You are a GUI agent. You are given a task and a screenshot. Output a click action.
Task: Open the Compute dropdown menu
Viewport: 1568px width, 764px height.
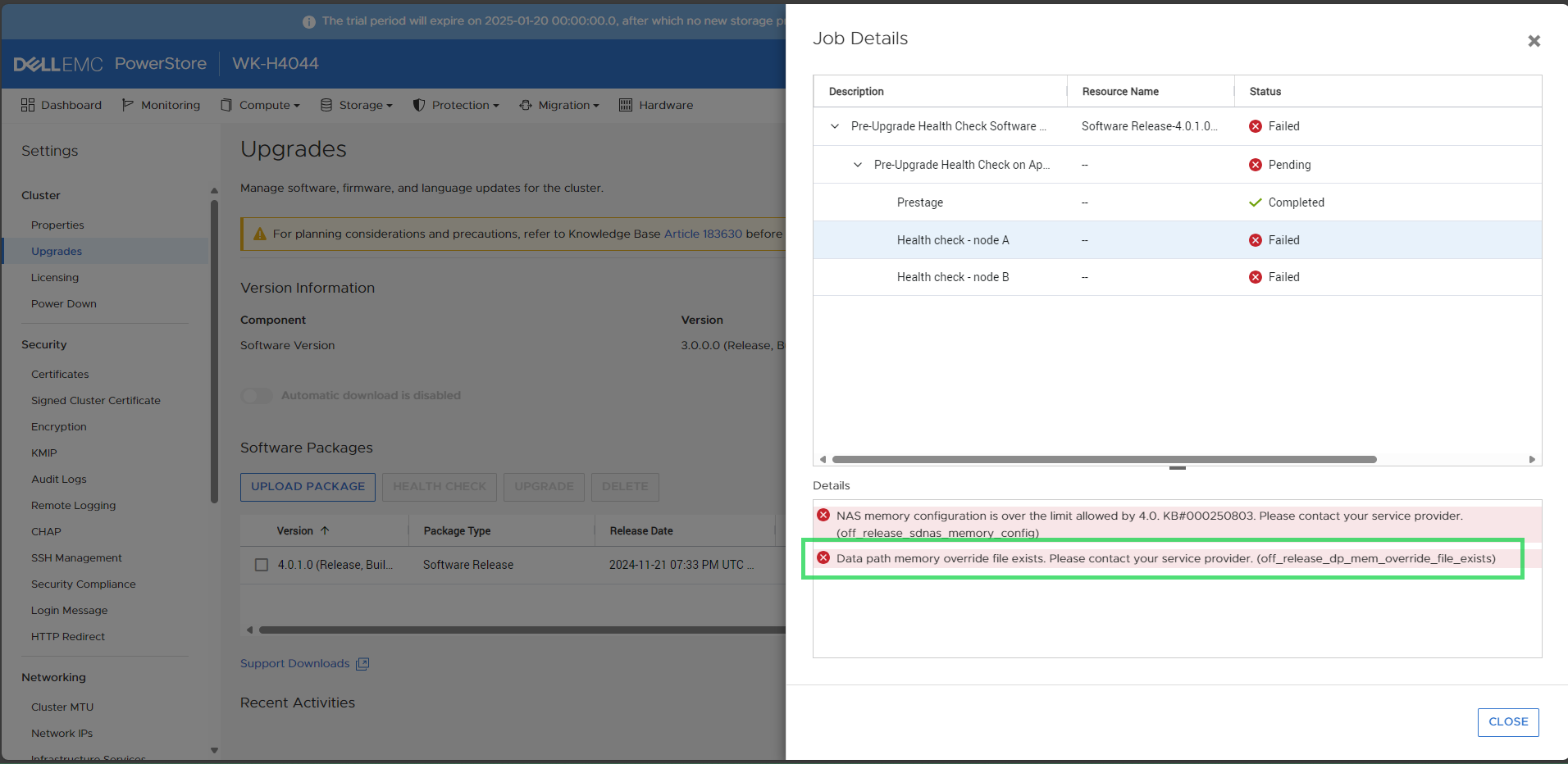click(260, 105)
